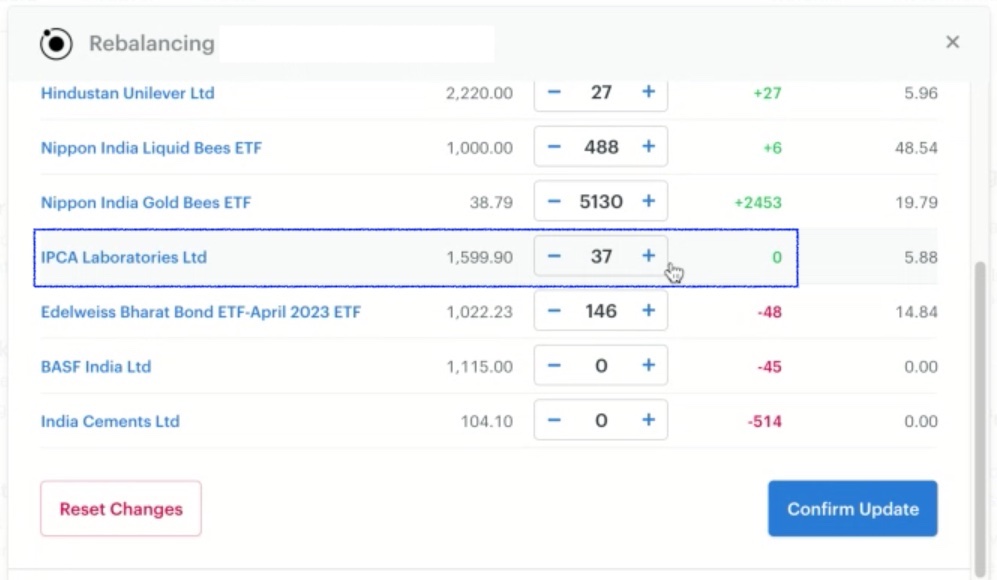Click minus to reduce Nippon India Gold Bees units

(x=553, y=201)
